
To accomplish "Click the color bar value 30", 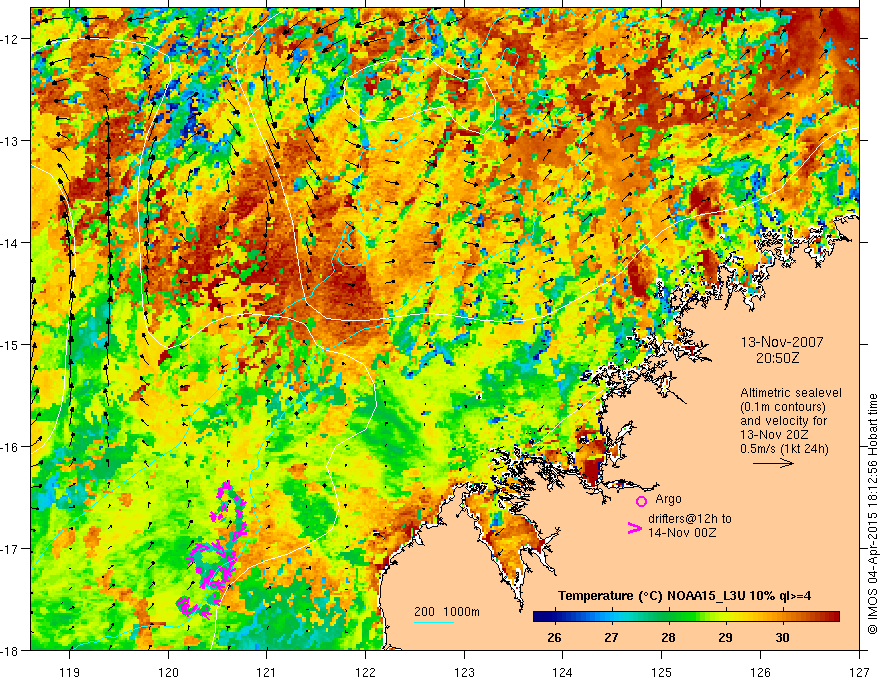I will [782, 638].
